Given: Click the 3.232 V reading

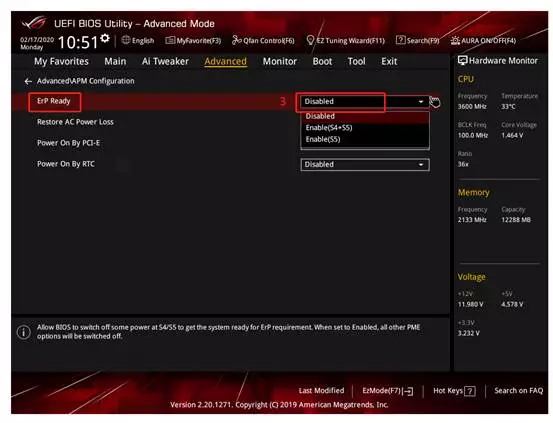Looking at the screenshot, I should pyautogui.click(x=468, y=333).
